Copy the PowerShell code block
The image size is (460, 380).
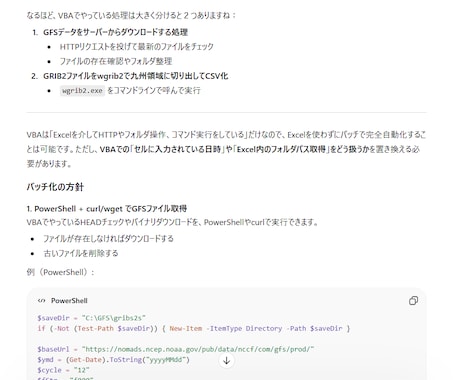point(413,301)
